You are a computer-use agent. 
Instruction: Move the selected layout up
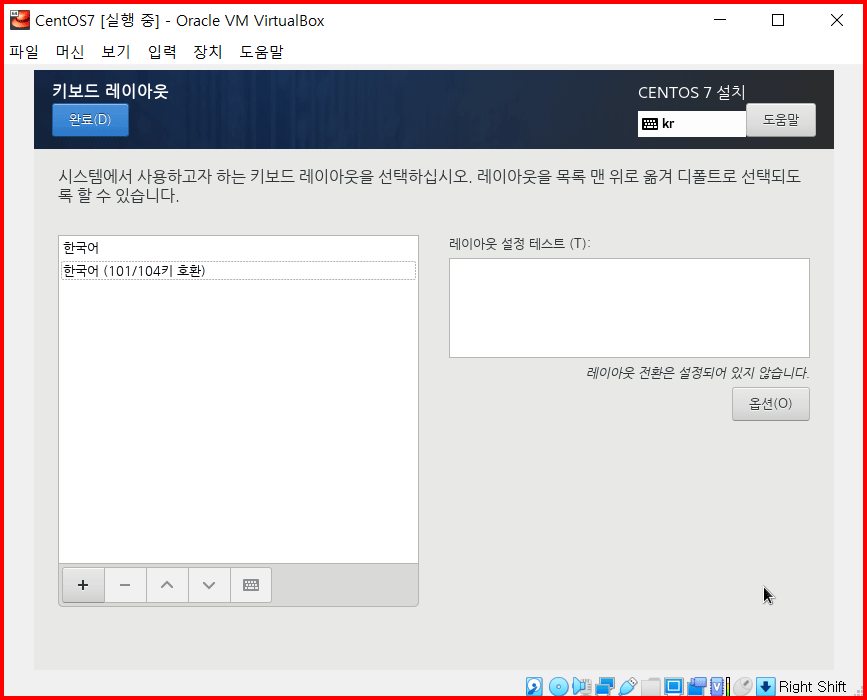[167, 585]
